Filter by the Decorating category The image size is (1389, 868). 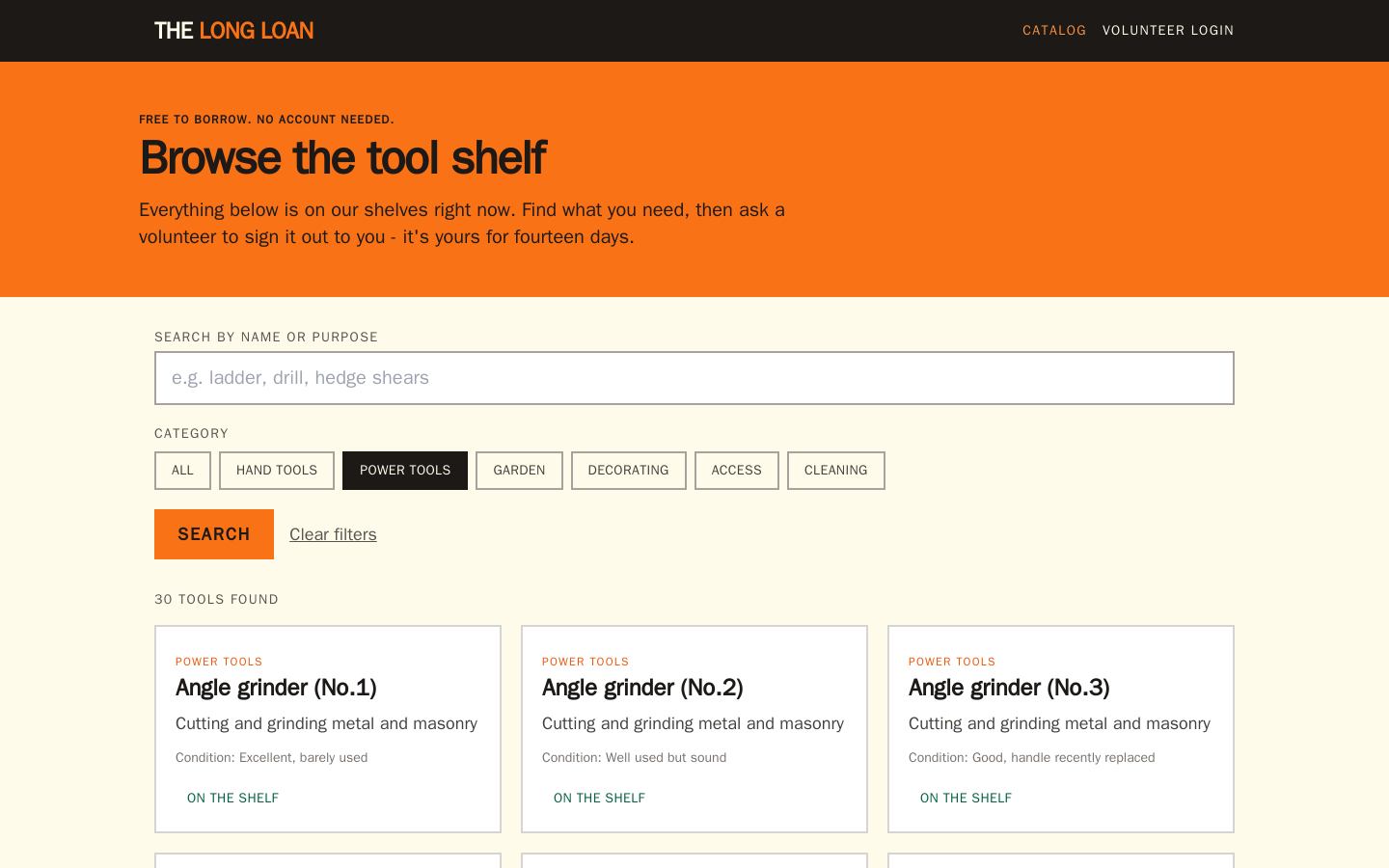click(x=629, y=471)
